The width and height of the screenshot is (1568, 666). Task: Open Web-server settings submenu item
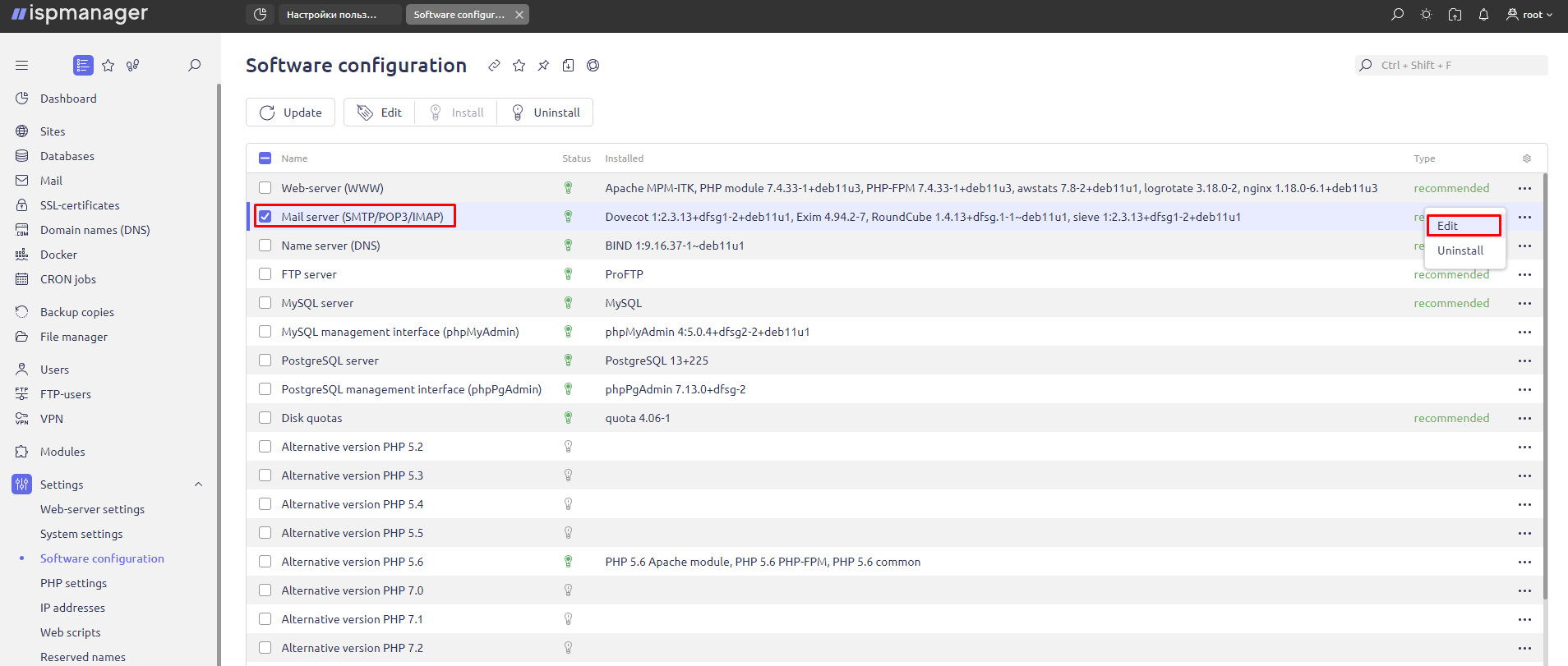coord(92,509)
